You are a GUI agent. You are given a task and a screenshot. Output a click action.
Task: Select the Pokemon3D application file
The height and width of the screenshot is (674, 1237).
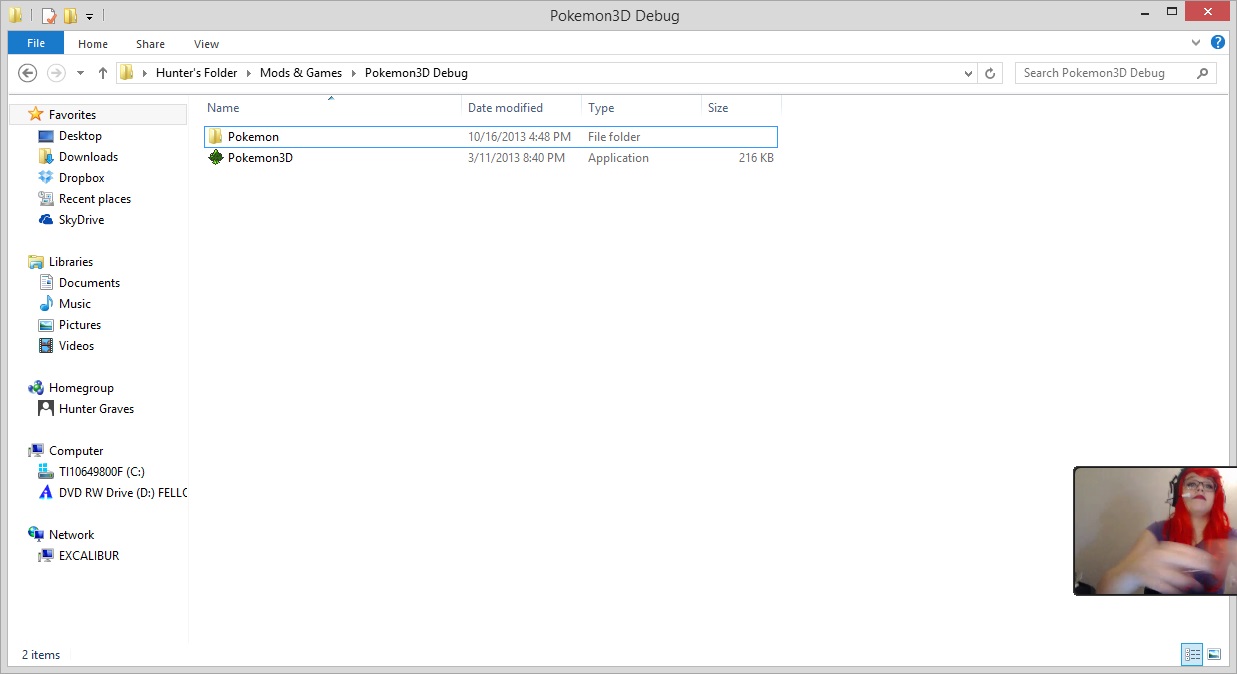point(490,158)
